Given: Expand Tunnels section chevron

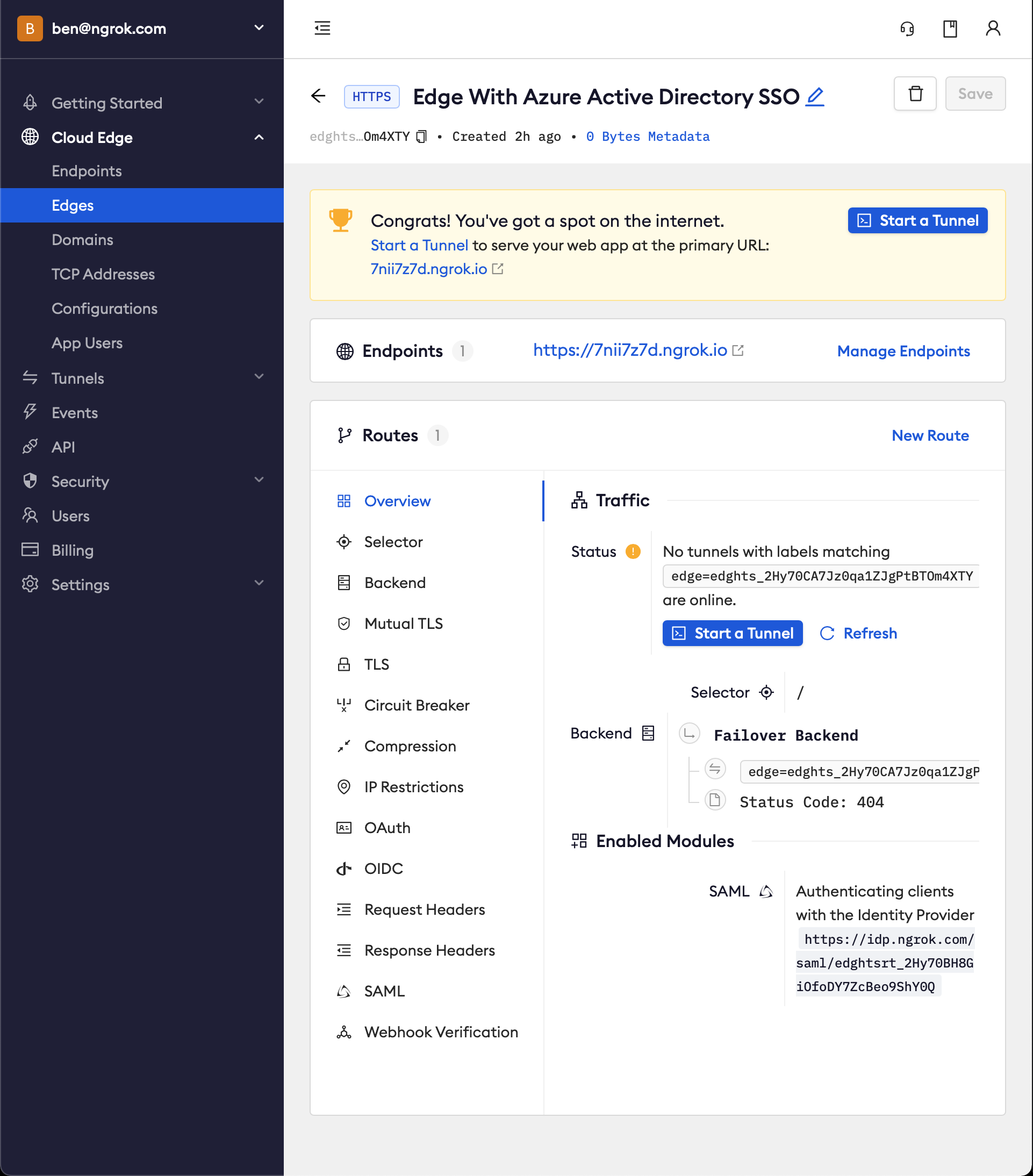Looking at the screenshot, I should click(259, 377).
